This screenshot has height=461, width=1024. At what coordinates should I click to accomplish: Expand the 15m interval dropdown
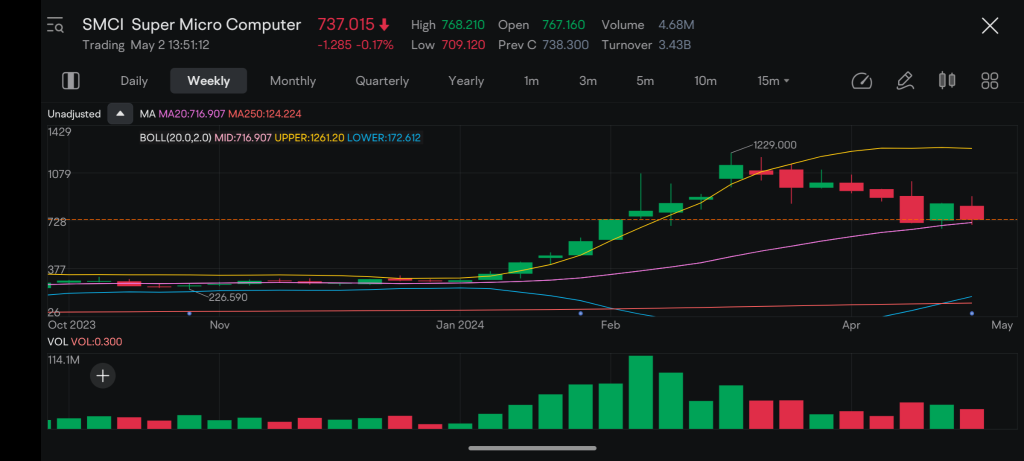773,81
